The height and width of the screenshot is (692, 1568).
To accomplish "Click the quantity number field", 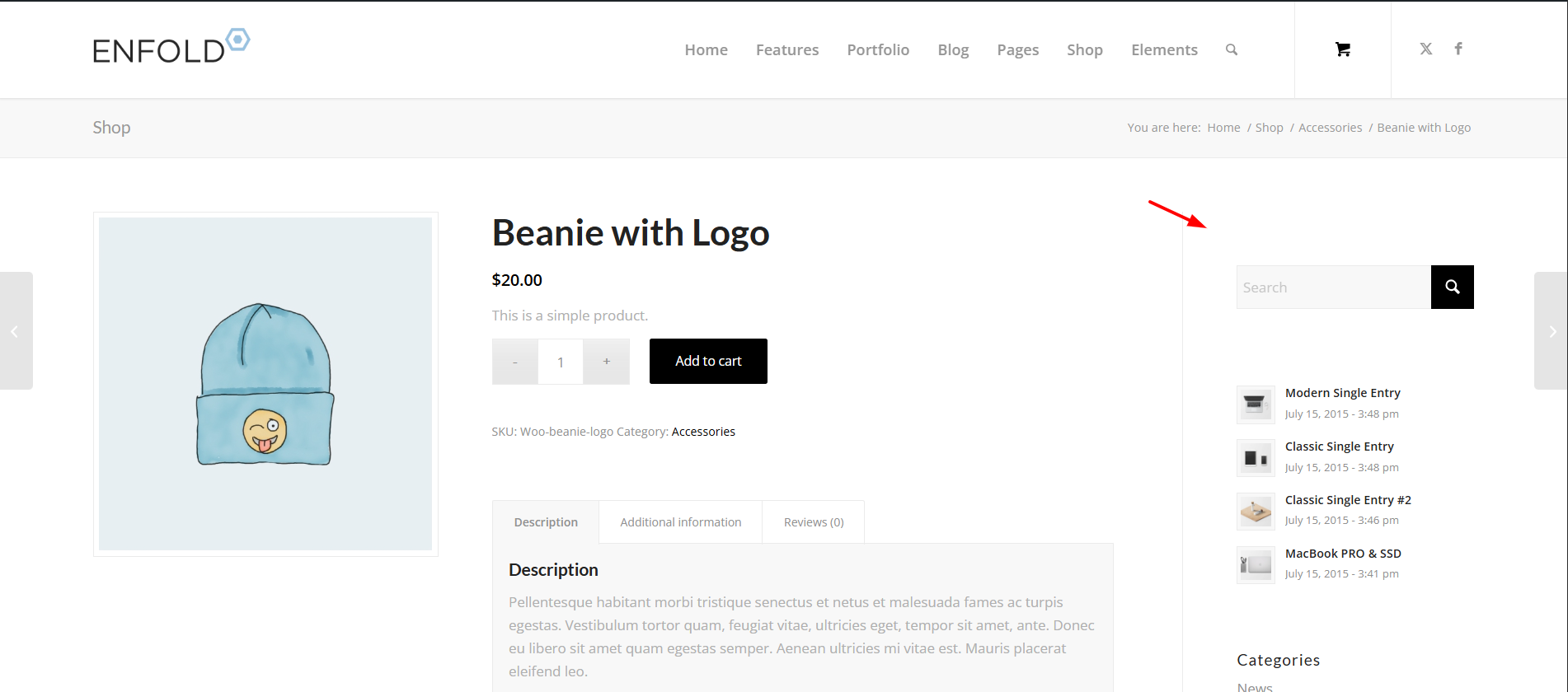I will (x=561, y=362).
